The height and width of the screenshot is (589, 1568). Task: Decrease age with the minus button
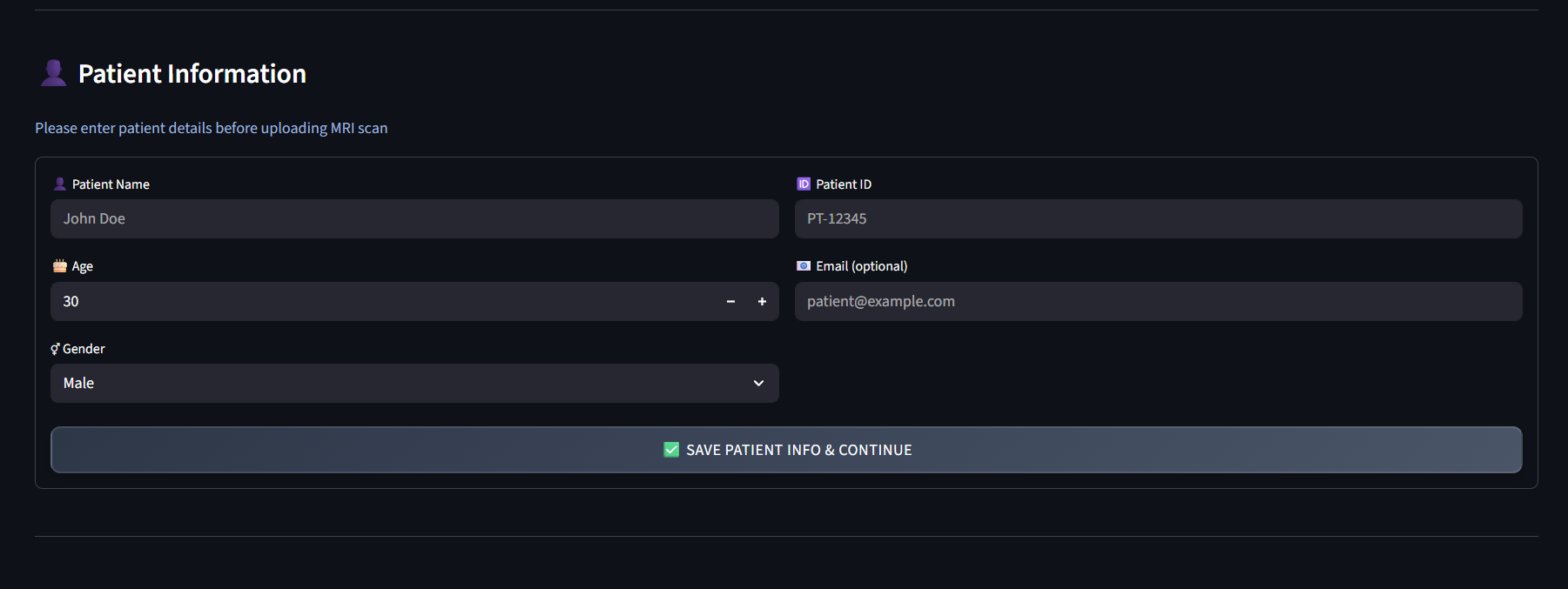[x=730, y=302]
